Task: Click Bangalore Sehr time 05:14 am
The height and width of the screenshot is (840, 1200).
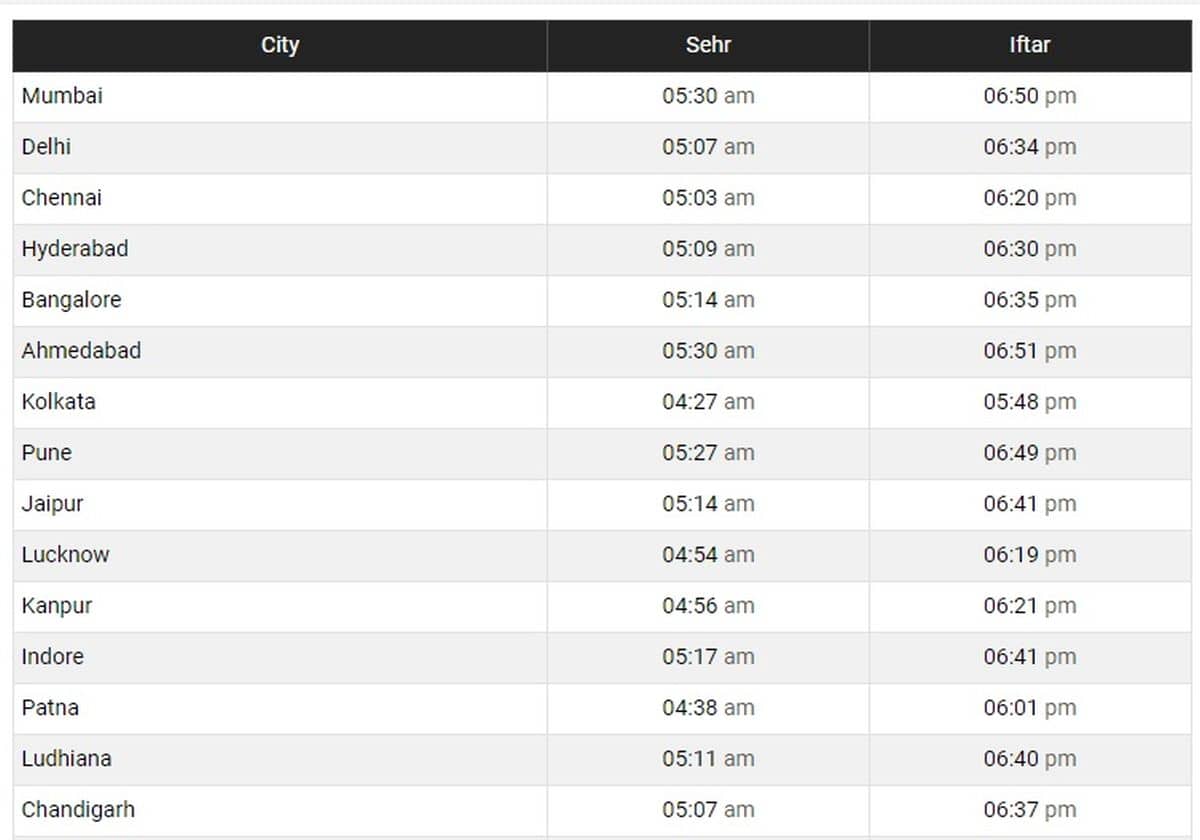Action: coord(708,300)
